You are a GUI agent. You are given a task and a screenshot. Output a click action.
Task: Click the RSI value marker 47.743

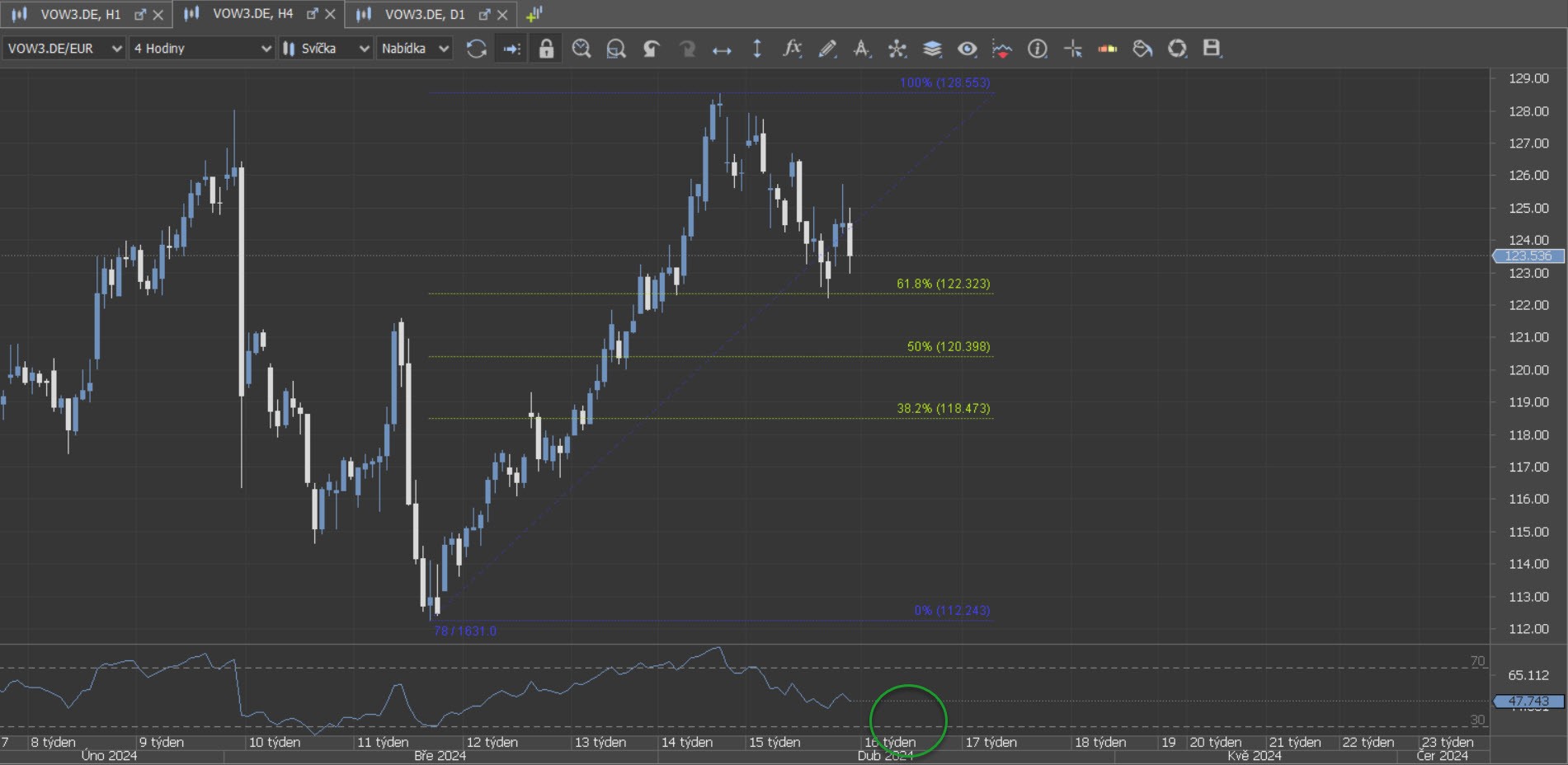click(x=1528, y=702)
